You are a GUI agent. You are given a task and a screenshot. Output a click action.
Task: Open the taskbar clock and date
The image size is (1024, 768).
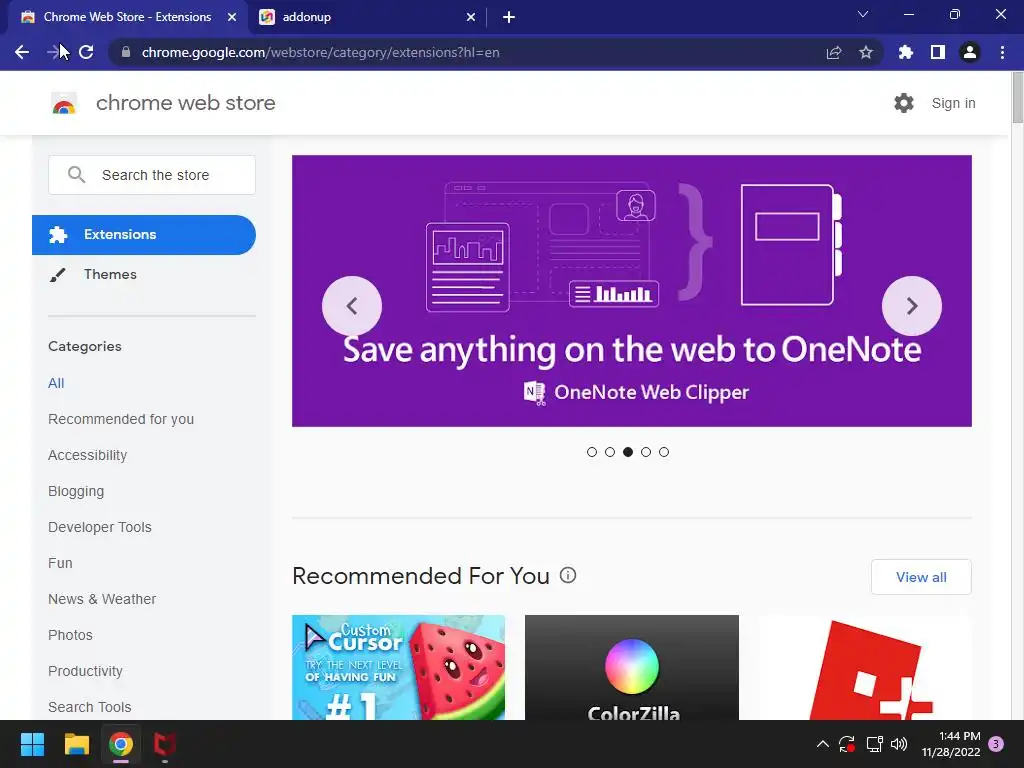click(951, 744)
